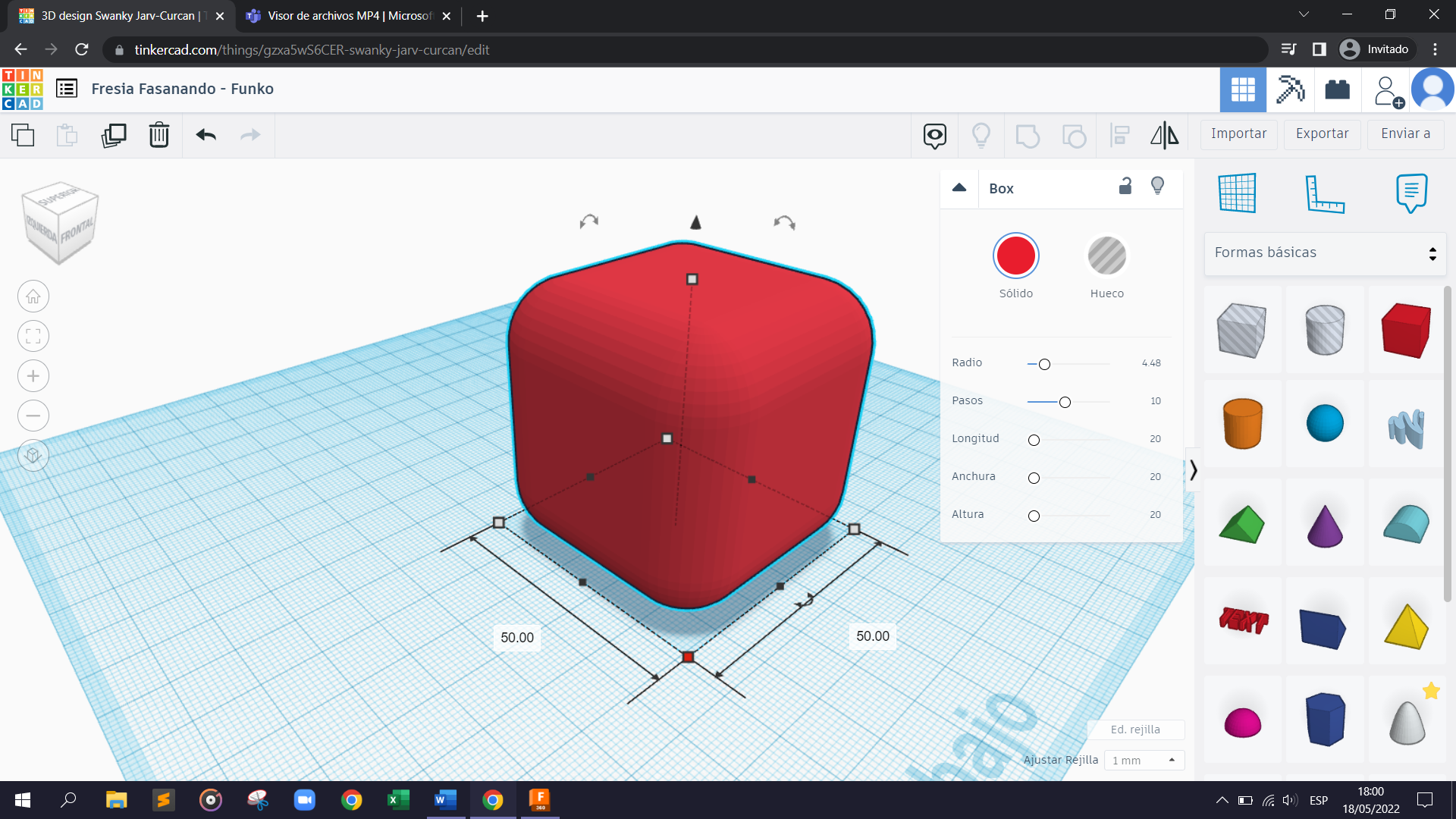Click the Exportar button
This screenshot has height=819, width=1456.
click(x=1322, y=134)
